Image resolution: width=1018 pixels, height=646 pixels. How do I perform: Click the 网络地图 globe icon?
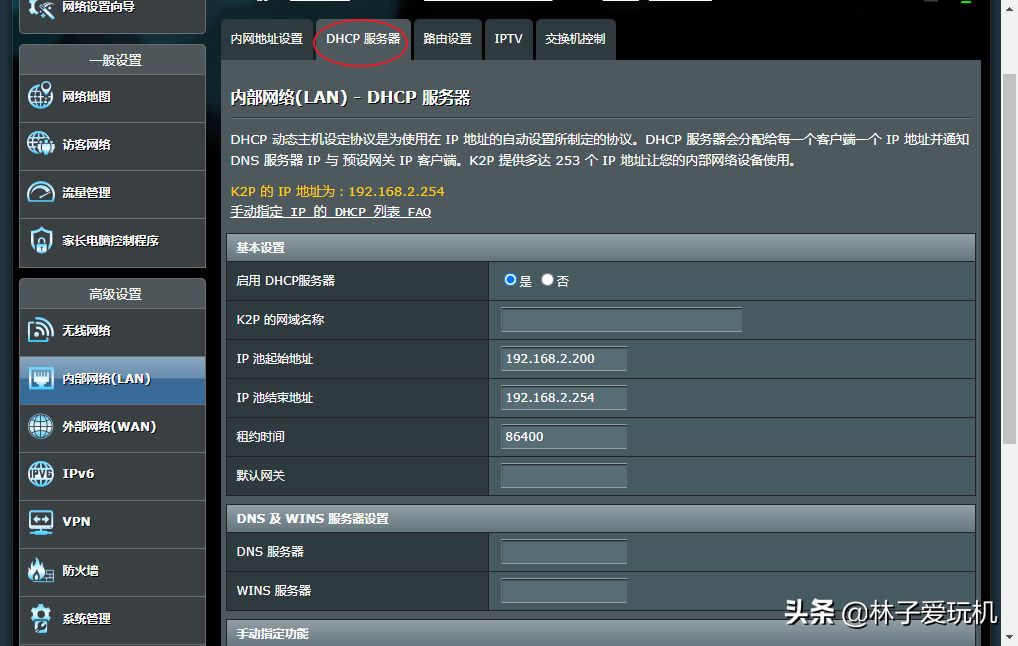pyautogui.click(x=41, y=97)
